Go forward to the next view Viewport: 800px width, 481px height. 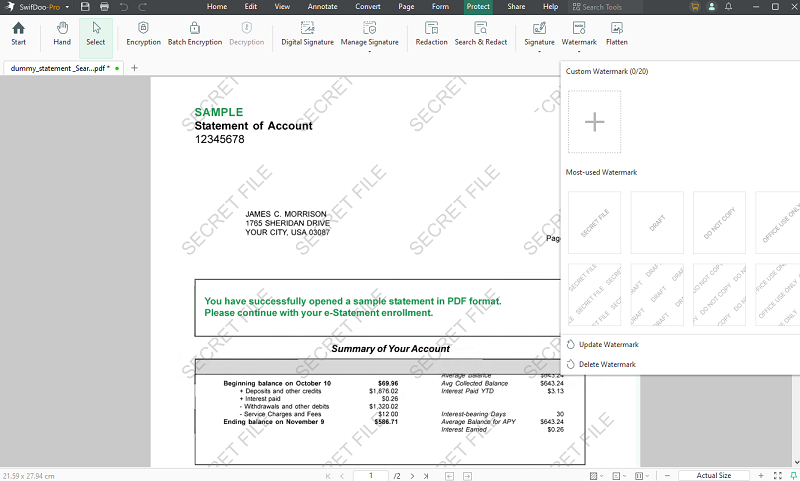(x=467, y=476)
